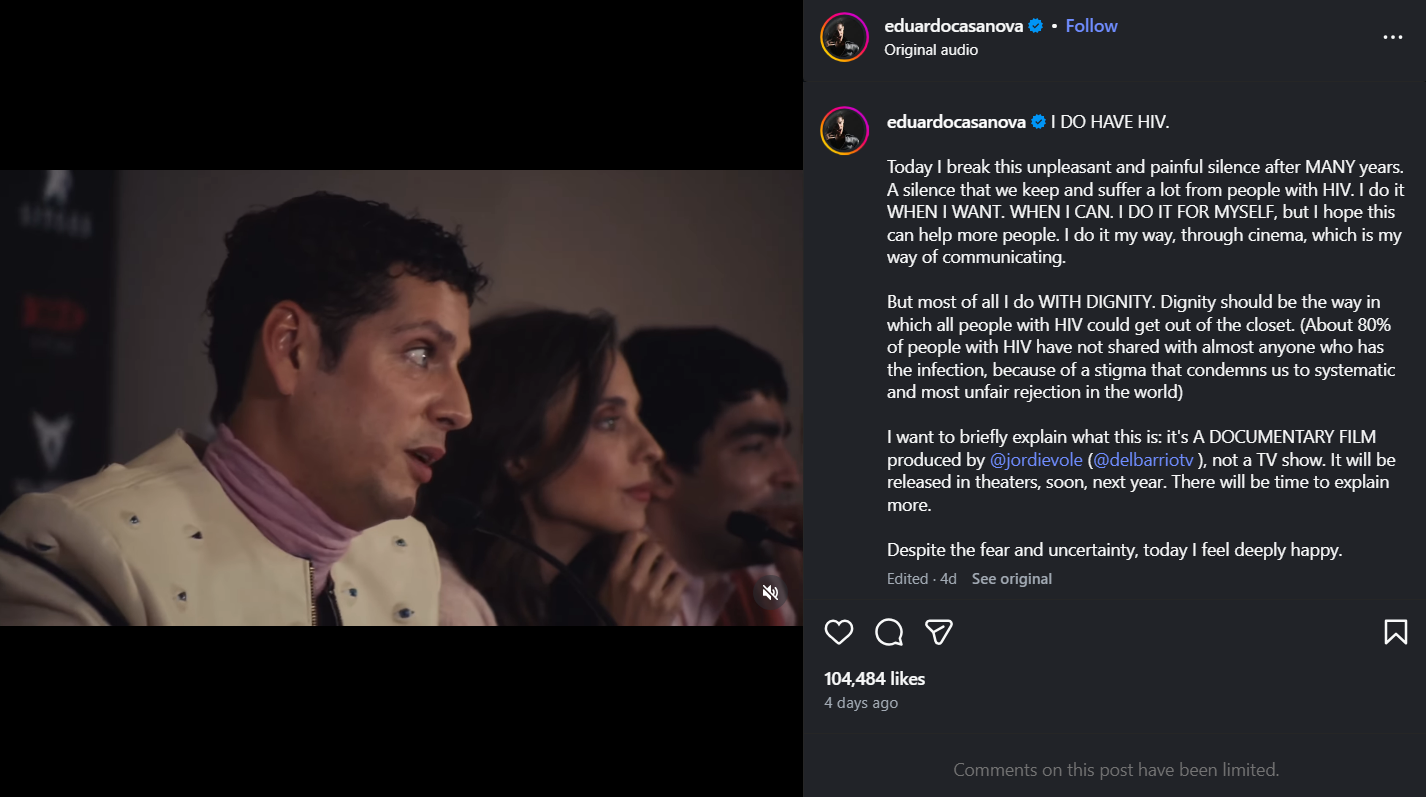Image resolution: width=1426 pixels, height=797 pixels.
Task: Save the post with the bookmark icon
Action: tap(1395, 632)
